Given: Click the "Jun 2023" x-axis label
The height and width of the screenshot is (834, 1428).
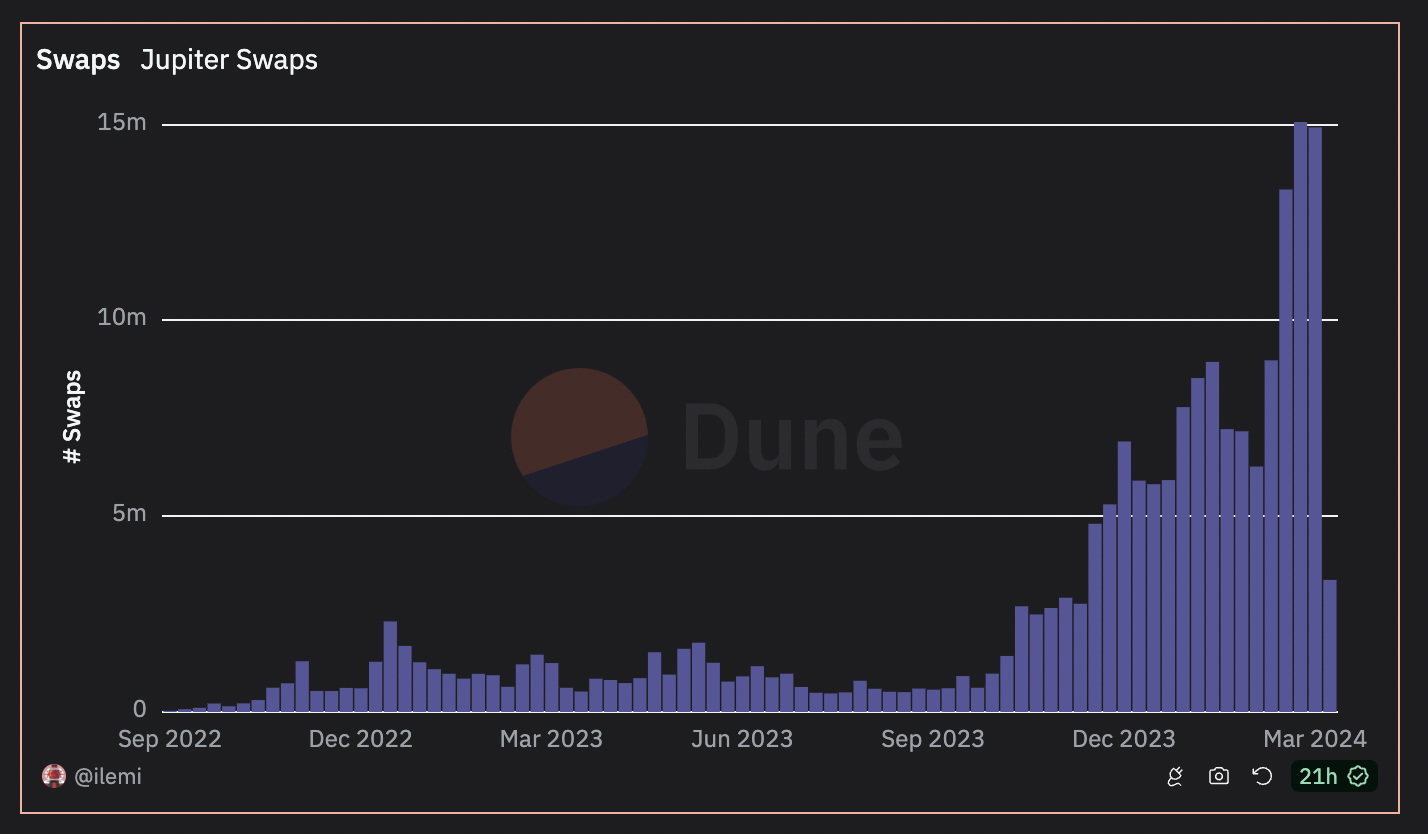Looking at the screenshot, I should [x=742, y=739].
